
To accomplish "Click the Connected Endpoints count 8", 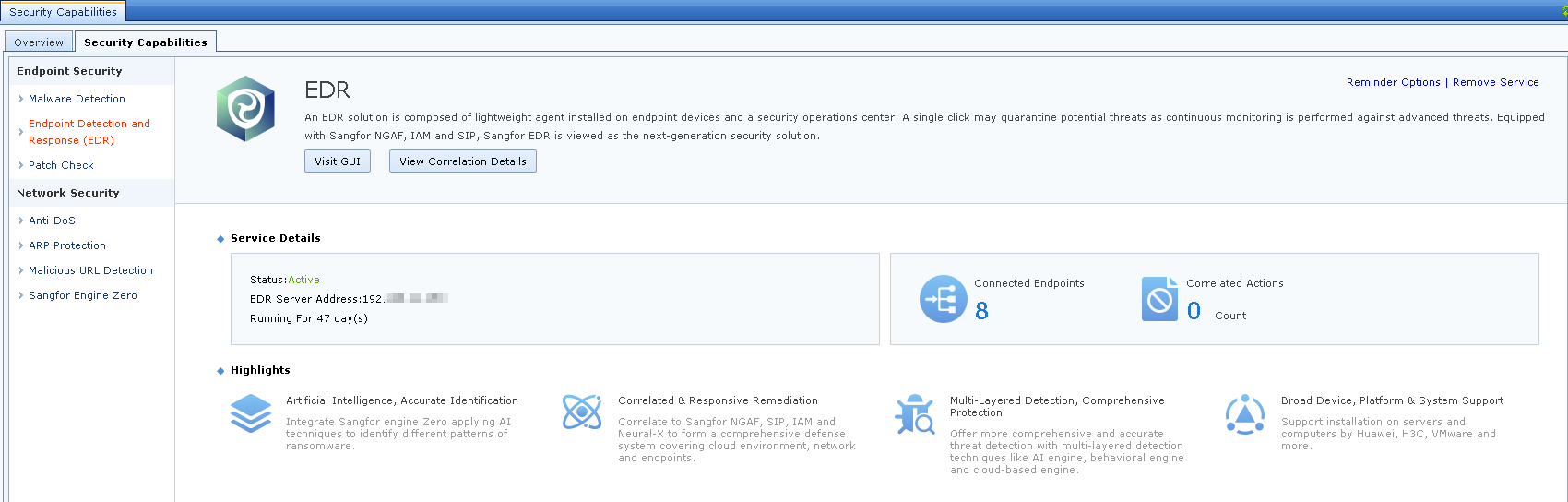I will click(x=981, y=311).
